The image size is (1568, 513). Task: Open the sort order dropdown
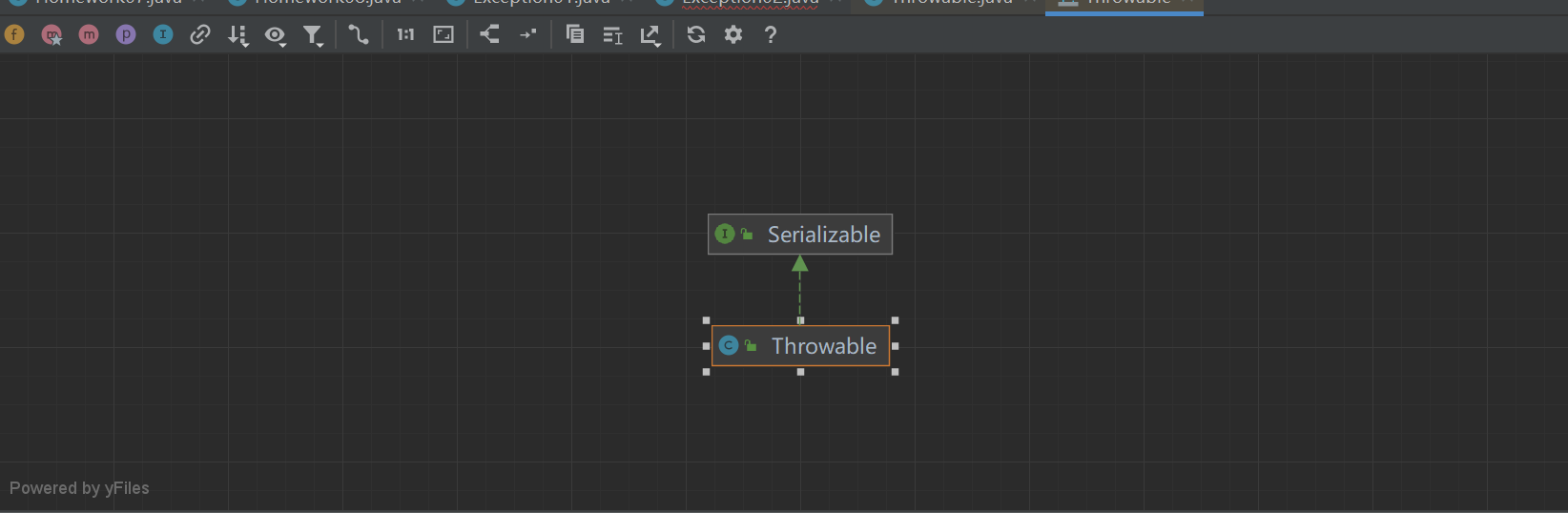(x=237, y=35)
